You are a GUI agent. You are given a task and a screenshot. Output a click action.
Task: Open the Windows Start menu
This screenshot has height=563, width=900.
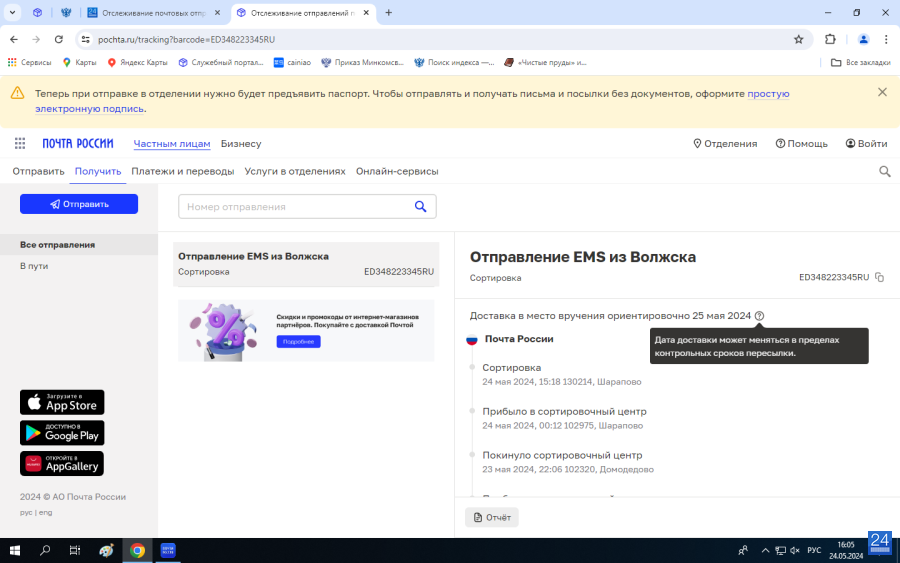click(15, 550)
